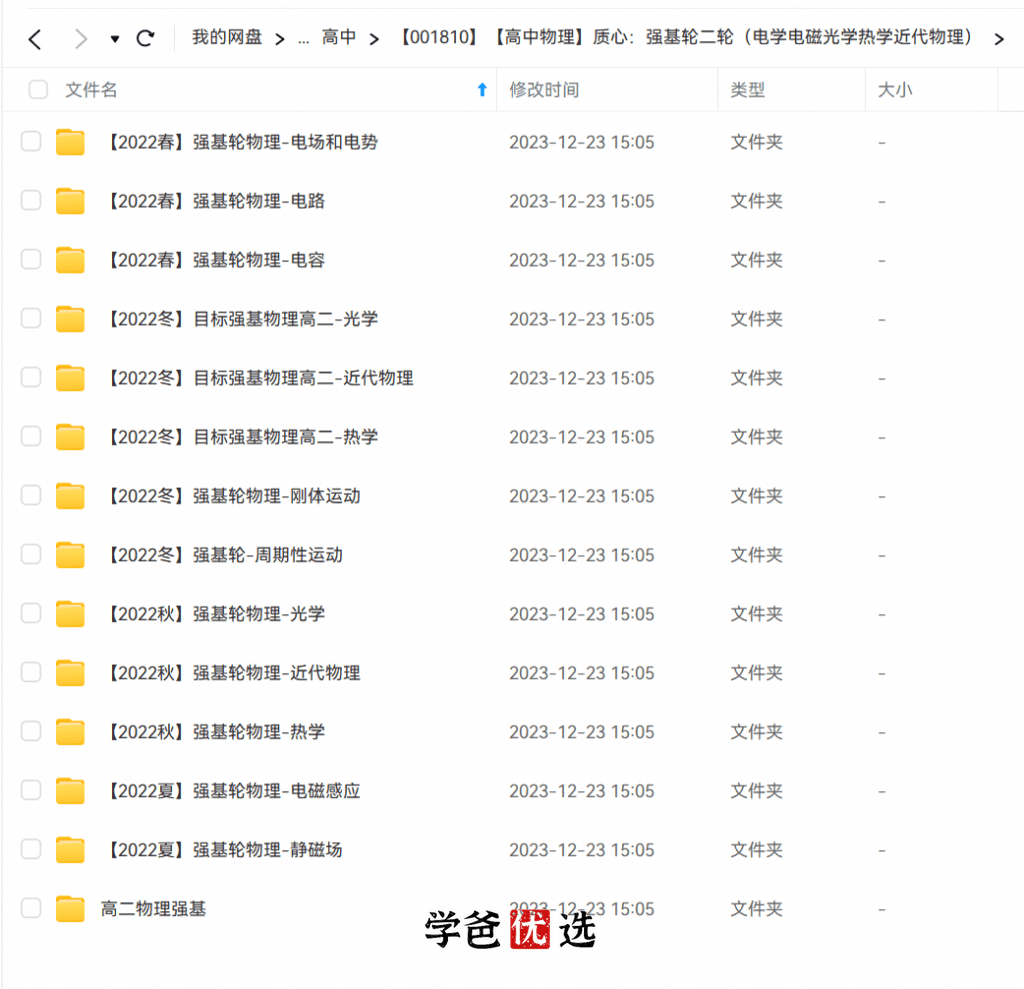Go forward with the right arrow icon
Image resolution: width=1024 pixels, height=989 pixels.
click(81, 39)
